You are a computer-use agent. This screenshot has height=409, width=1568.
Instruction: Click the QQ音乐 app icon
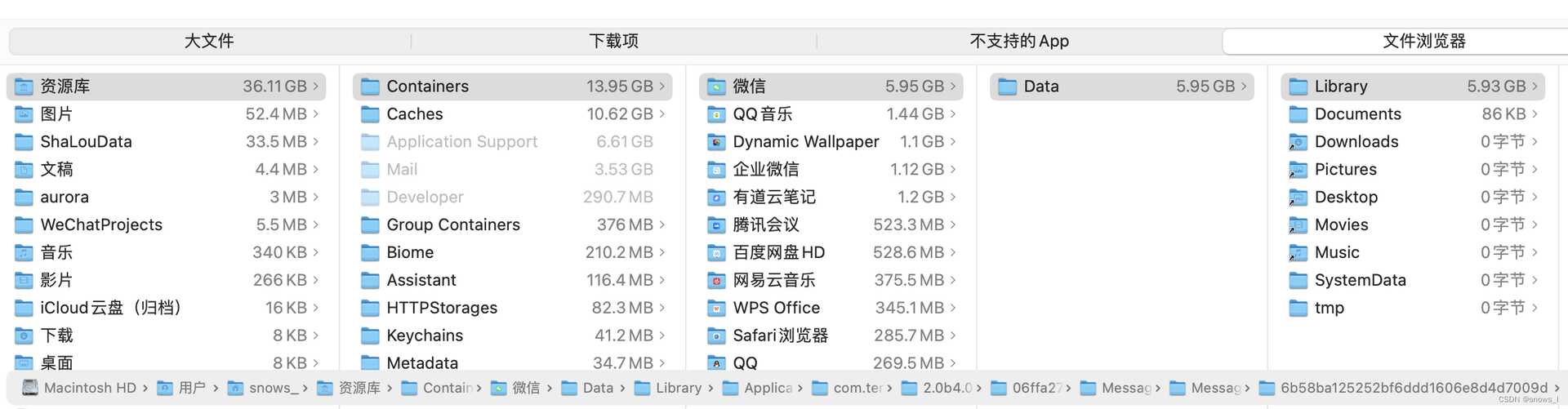pyautogui.click(x=716, y=114)
